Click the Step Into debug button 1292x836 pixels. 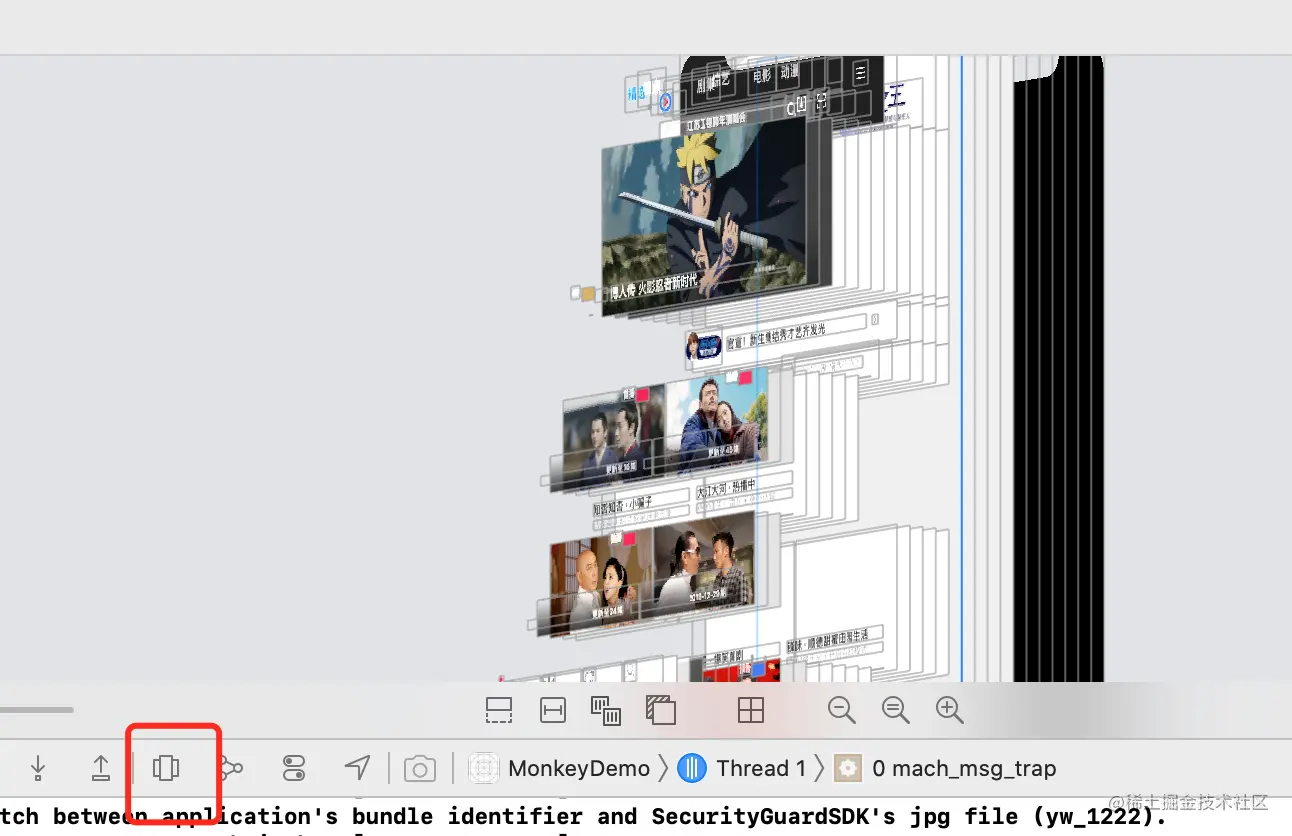(x=38, y=768)
